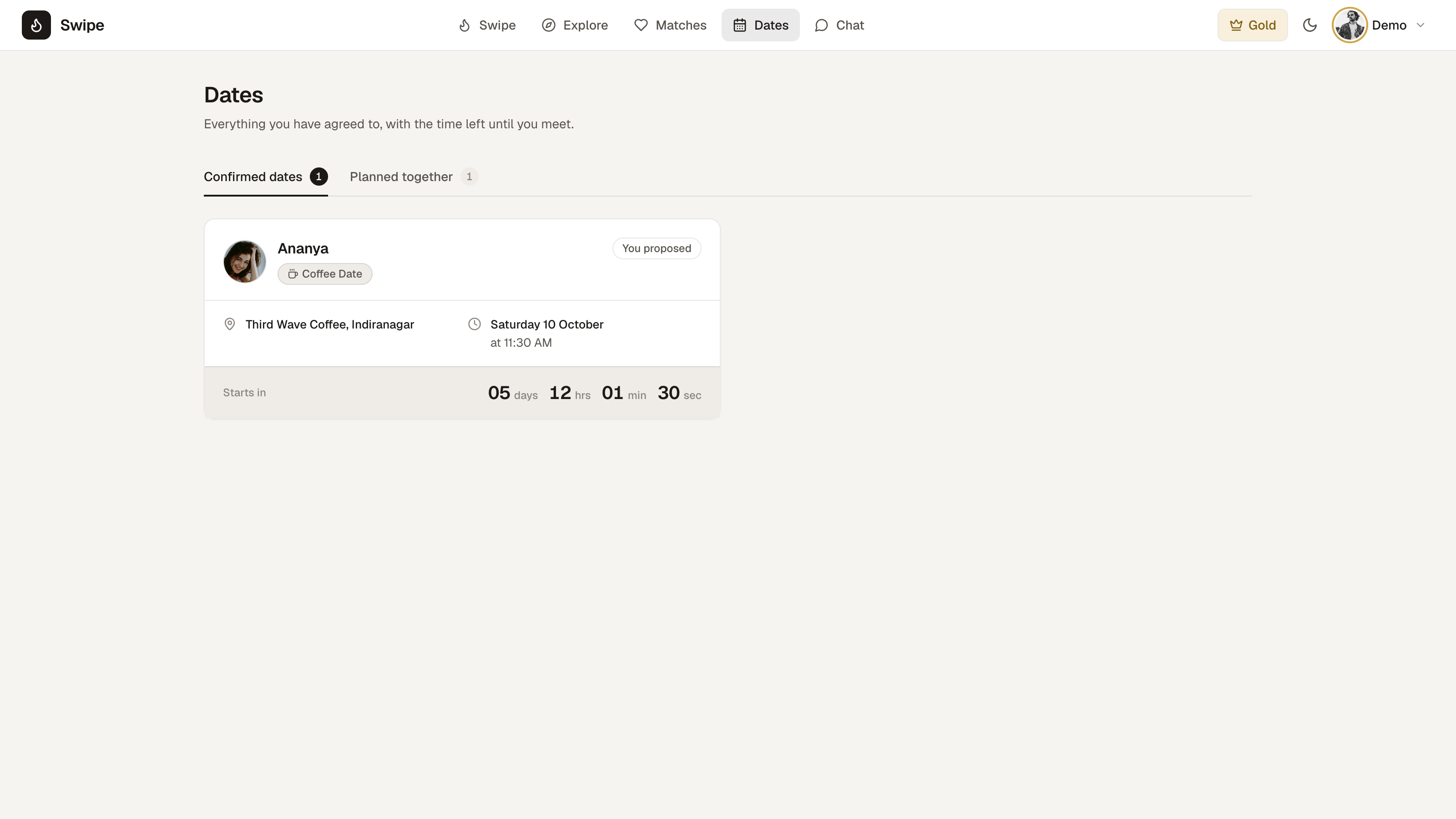1456x819 pixels.
Task: Click the Starts in label
Action: [244, 392]
